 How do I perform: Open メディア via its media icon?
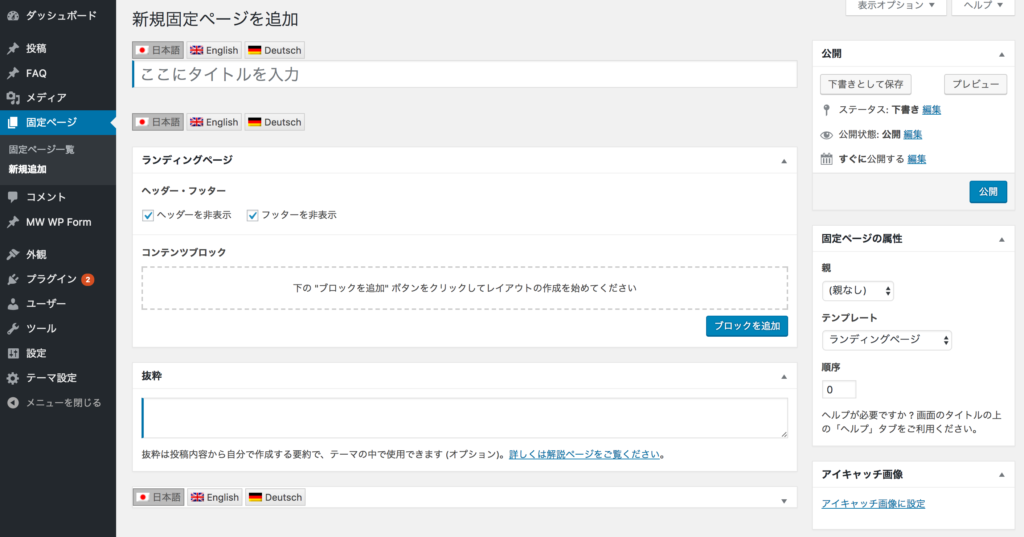13,98
